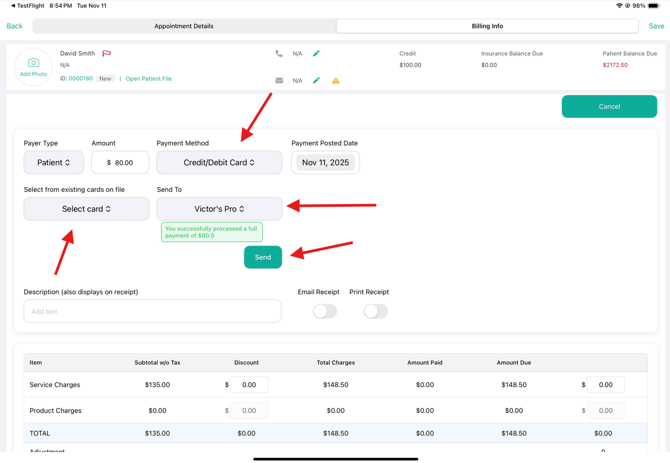Image resolution: width=670 pixels, height=463 pixels.
Task: Click the green Cancel button
Action: pos(609,106)
